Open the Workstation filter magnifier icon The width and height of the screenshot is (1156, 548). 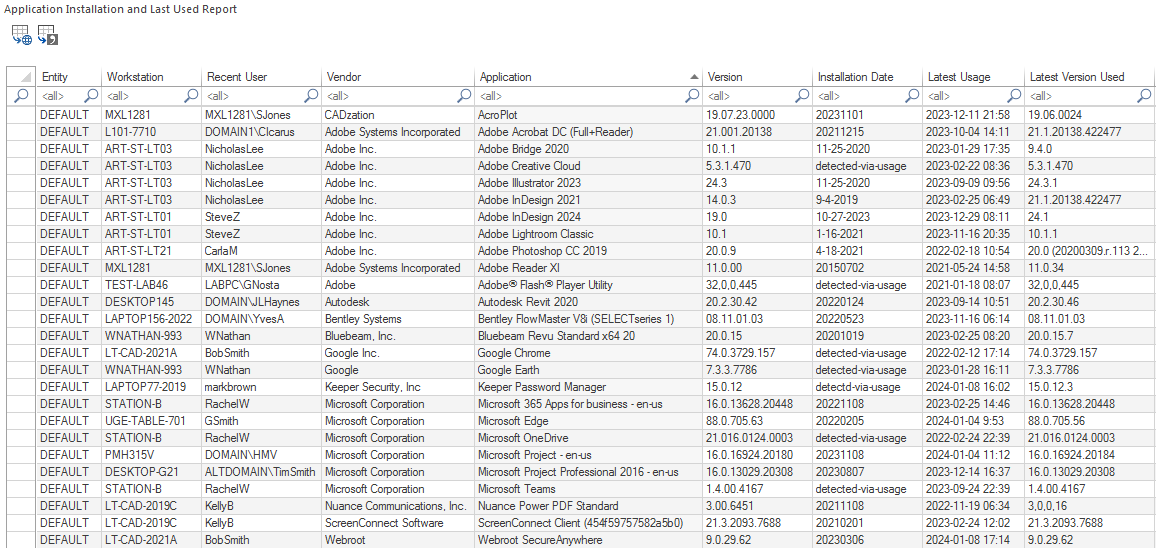(x=192, y=96)
